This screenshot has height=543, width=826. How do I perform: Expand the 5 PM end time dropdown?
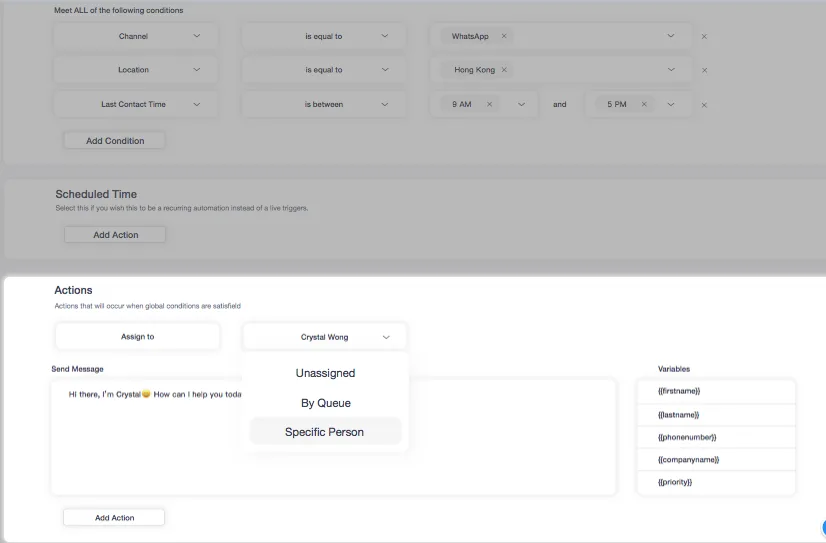click(x=671, y=104)
